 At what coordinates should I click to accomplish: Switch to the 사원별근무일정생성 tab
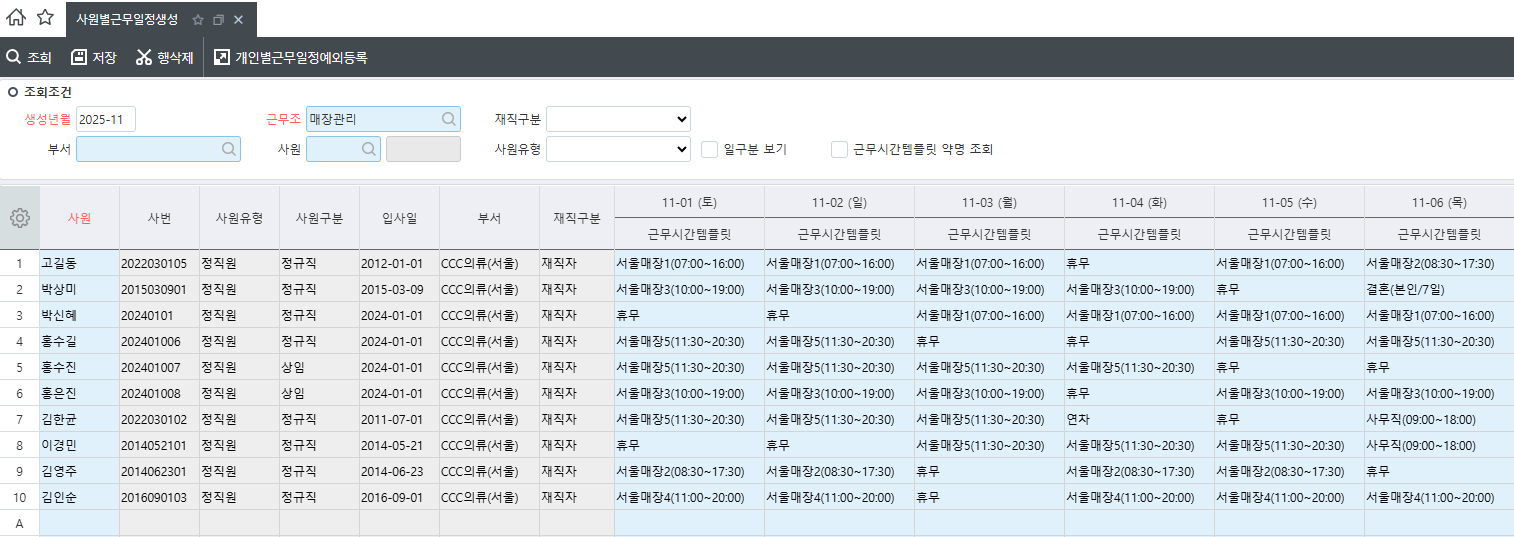[127, 20]
